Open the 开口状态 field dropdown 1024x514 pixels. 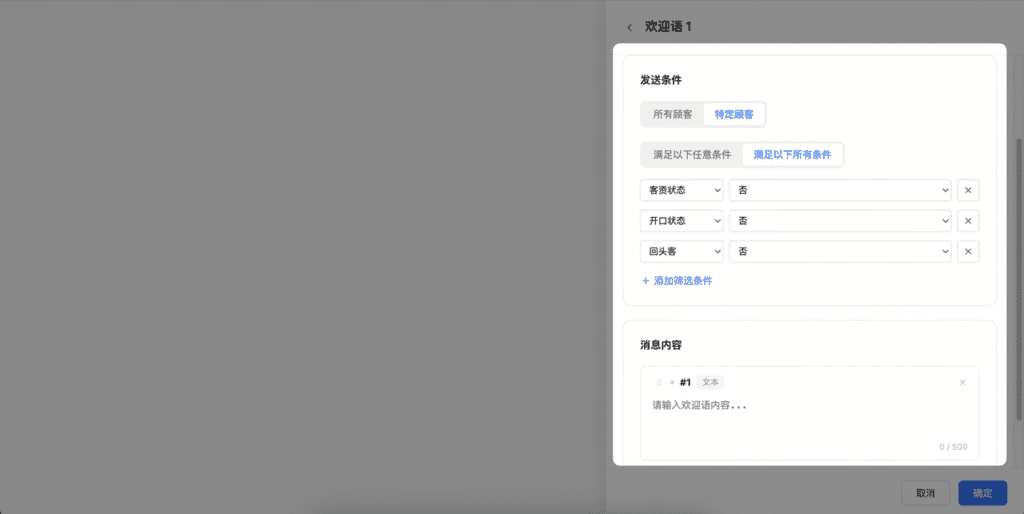pos(681,221)
